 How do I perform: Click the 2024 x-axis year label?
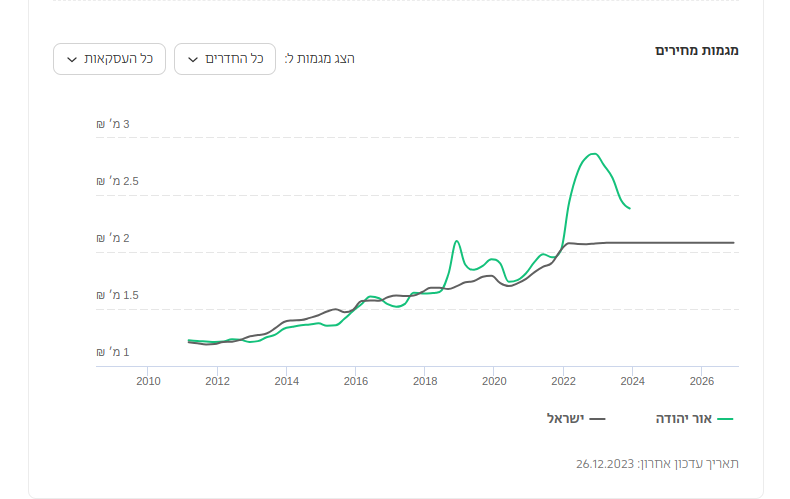(x=632, y=381)
